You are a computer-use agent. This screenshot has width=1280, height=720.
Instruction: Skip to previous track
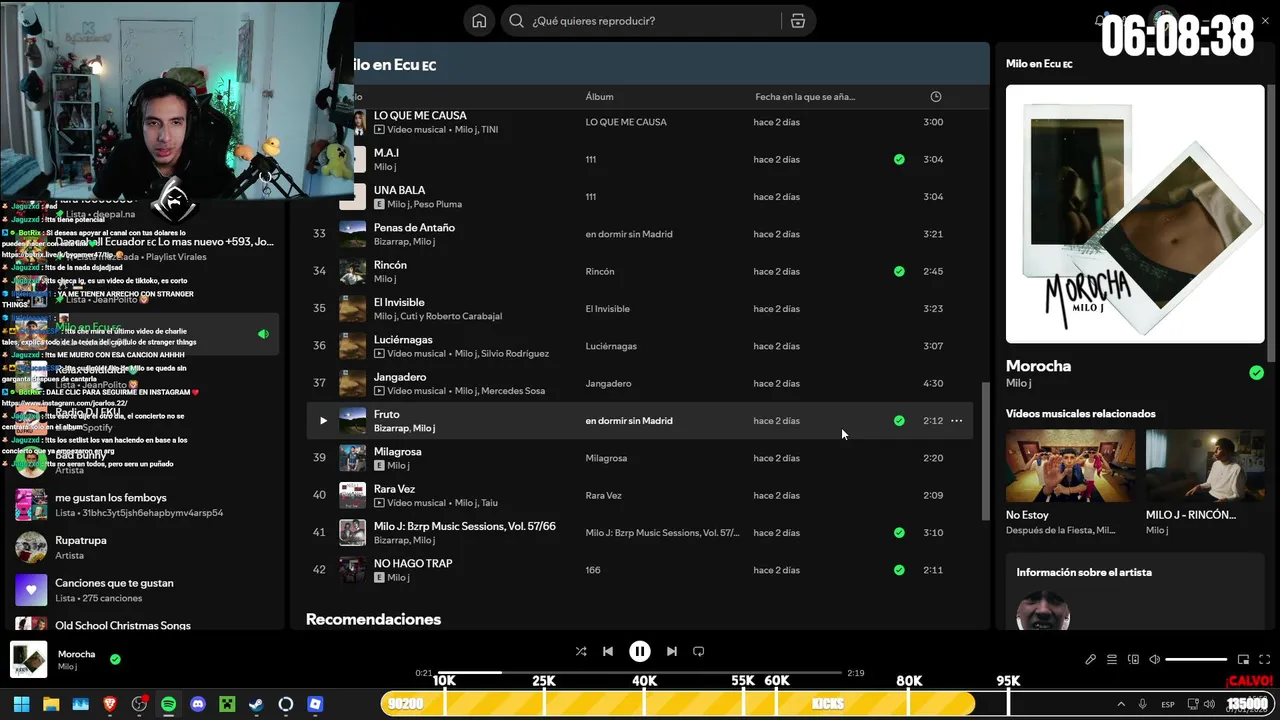point(608,651)
